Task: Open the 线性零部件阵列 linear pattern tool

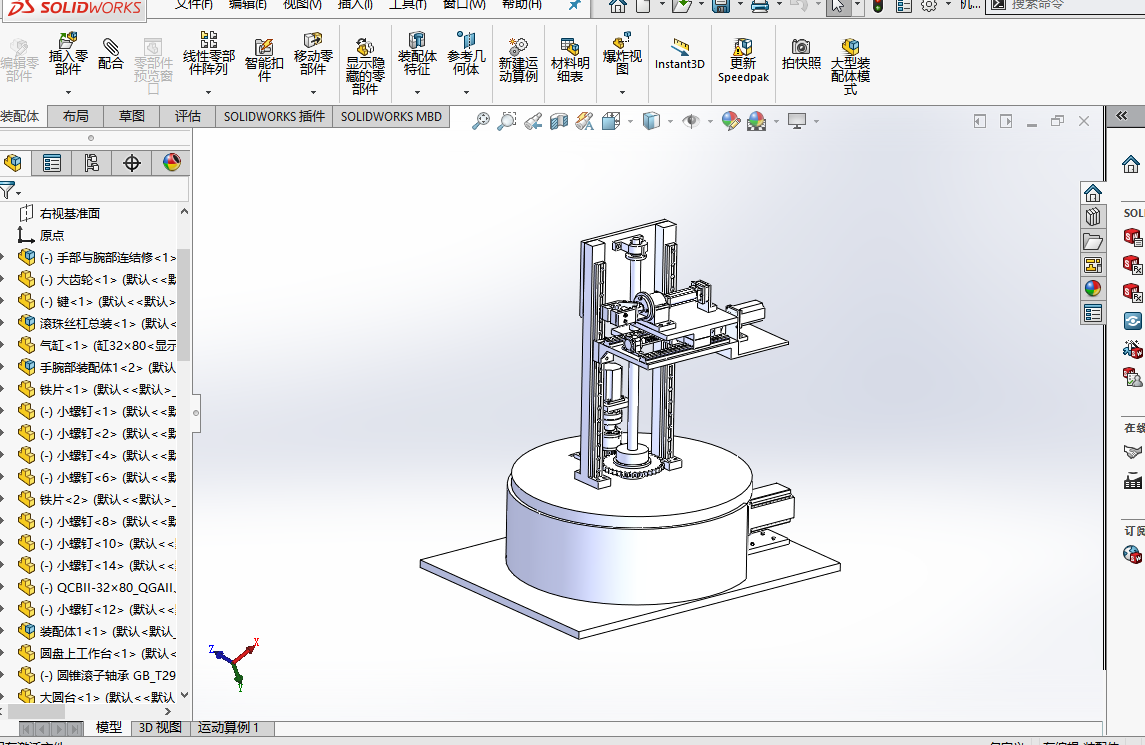Action: click(209, 54)
